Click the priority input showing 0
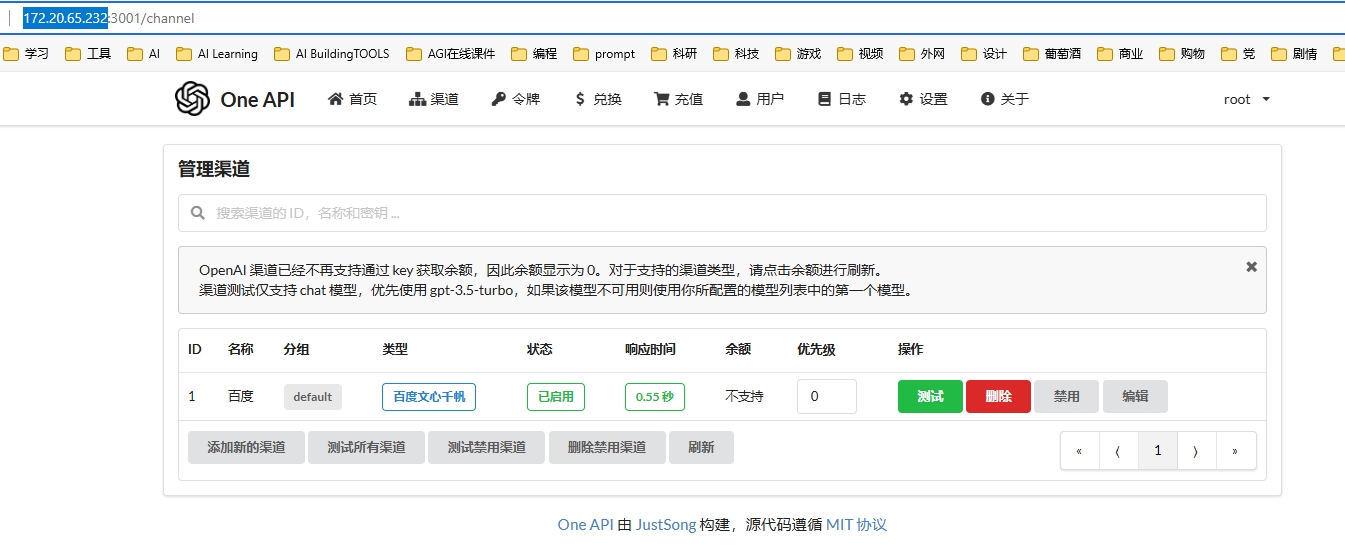 (x=826, y=396)
